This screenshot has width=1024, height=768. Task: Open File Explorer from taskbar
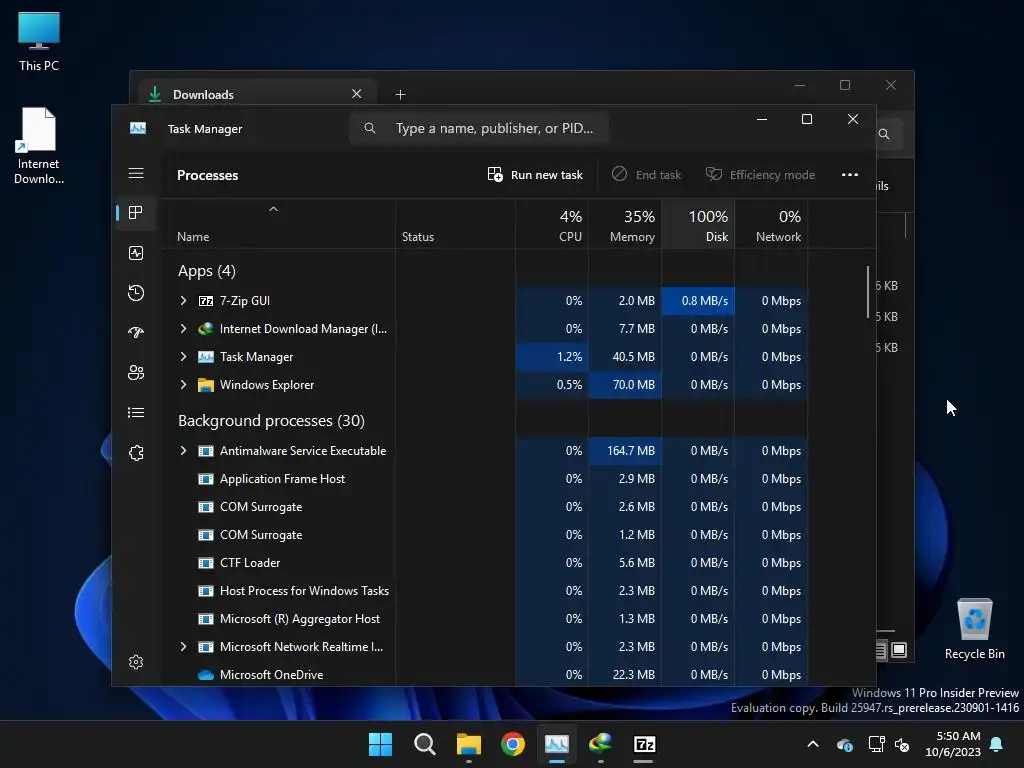pos(468,744)
